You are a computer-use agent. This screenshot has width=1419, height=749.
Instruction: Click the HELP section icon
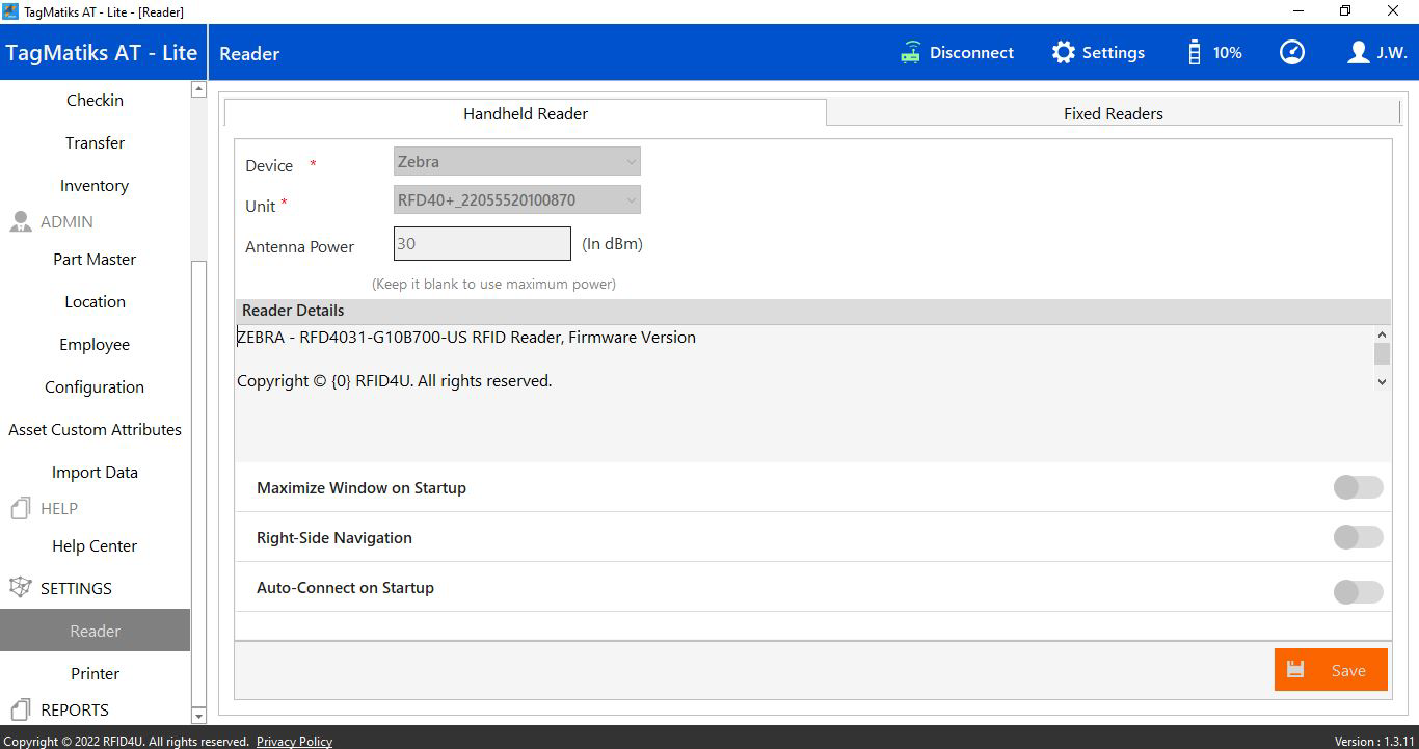(20, 509)
